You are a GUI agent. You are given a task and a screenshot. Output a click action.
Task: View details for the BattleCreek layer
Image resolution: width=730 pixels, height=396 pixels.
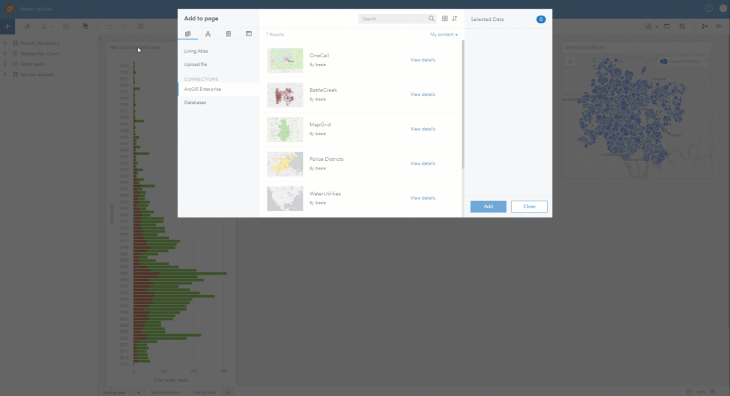(x=423, y=94)
